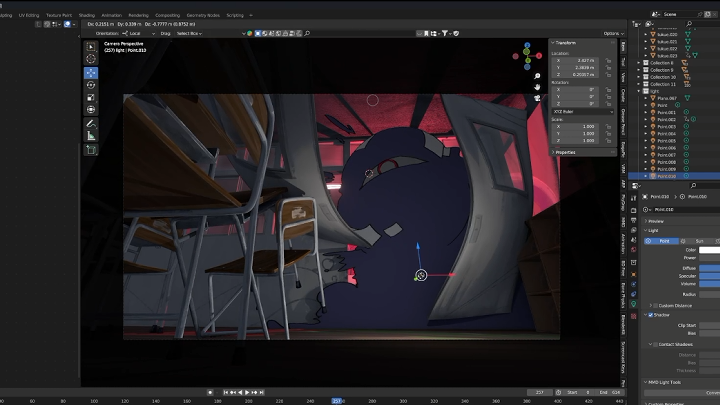The height and width of the screenshot is (405, 720).
Task: Expand the Properties panel in the sidebar
Action: [x=563, y=152]
